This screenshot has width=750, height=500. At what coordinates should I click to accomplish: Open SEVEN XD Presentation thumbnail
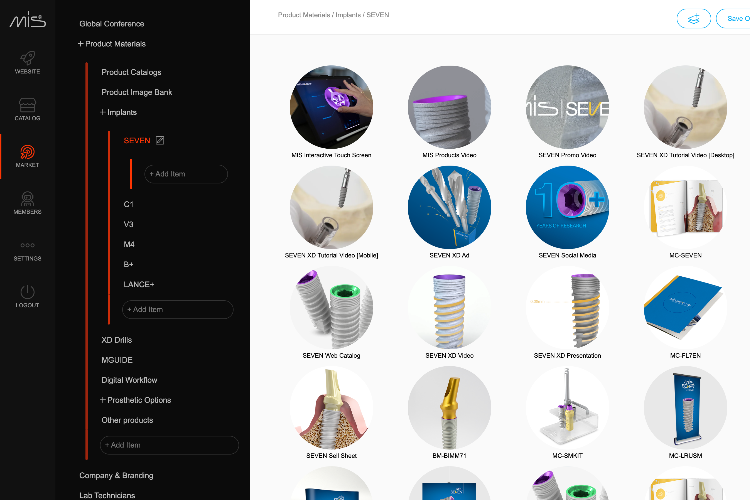point(567,307)
